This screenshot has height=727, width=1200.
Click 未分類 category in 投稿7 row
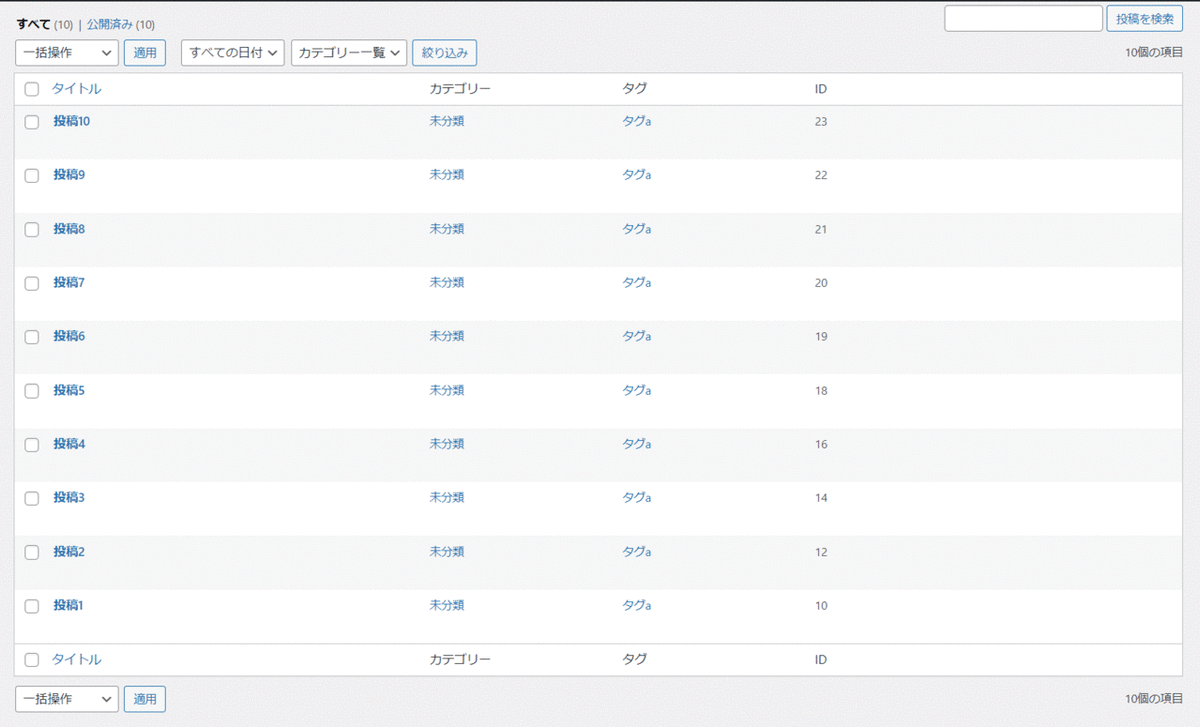(447, 283)
